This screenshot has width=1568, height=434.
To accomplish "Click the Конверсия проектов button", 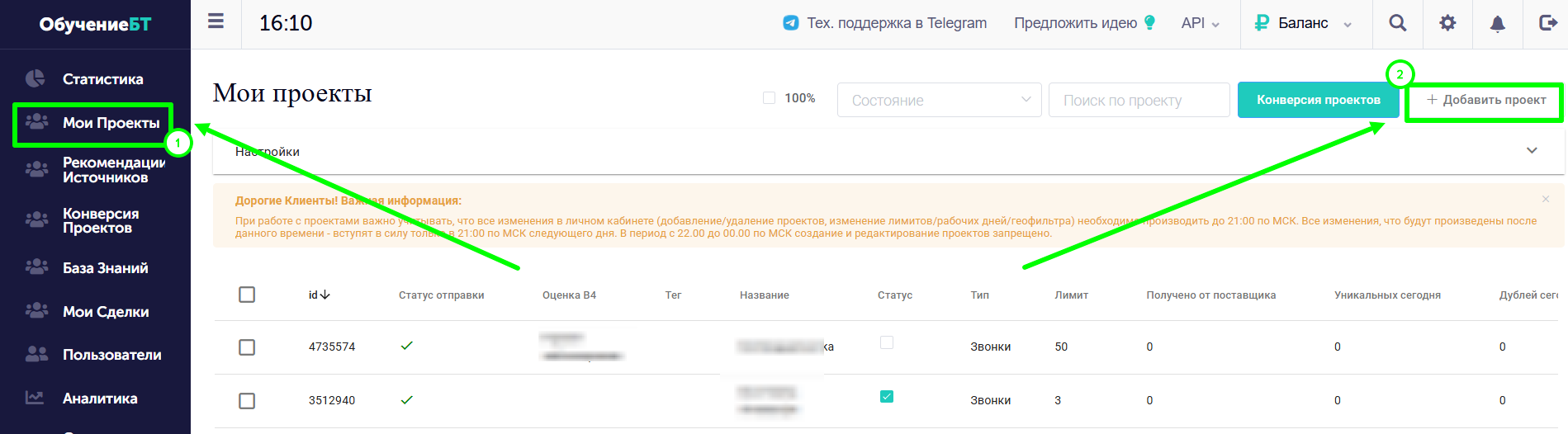I will pyautogui.click(x=1319, y=100).
